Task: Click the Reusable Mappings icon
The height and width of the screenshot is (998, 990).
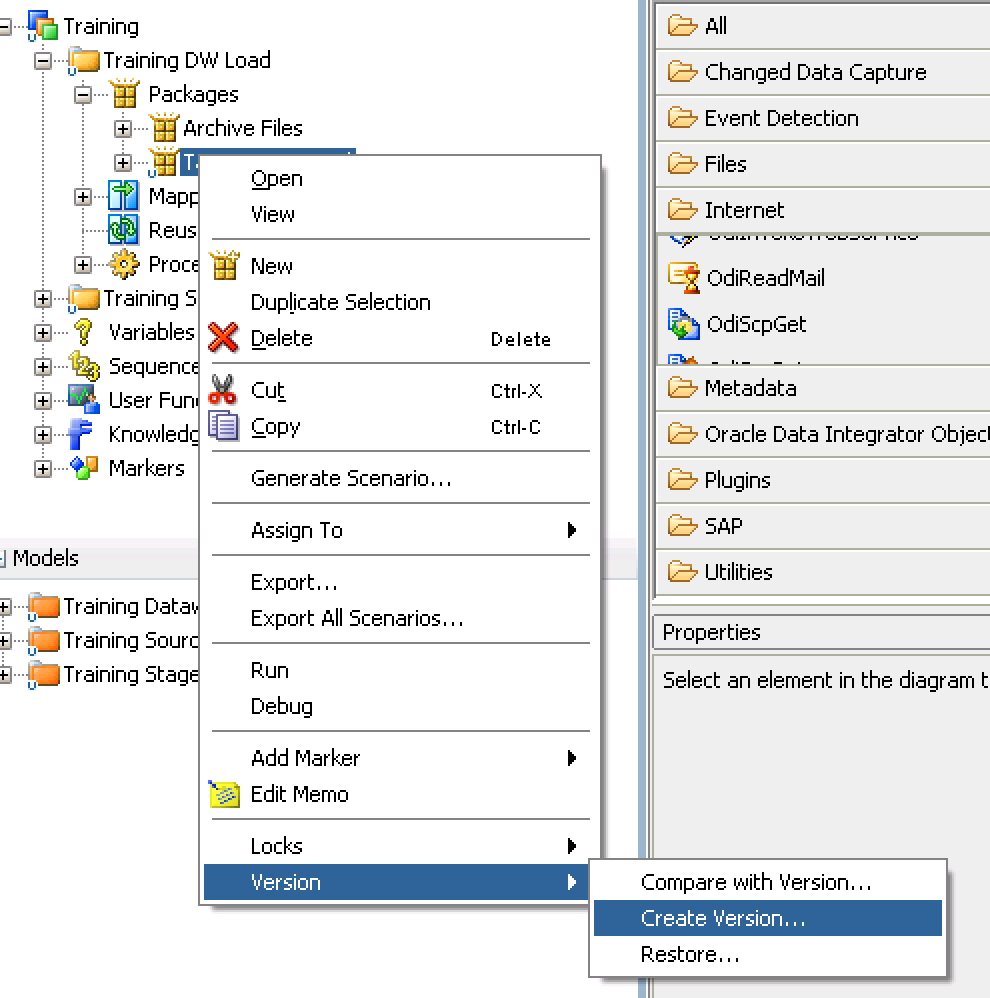Action: pos(123,229)
